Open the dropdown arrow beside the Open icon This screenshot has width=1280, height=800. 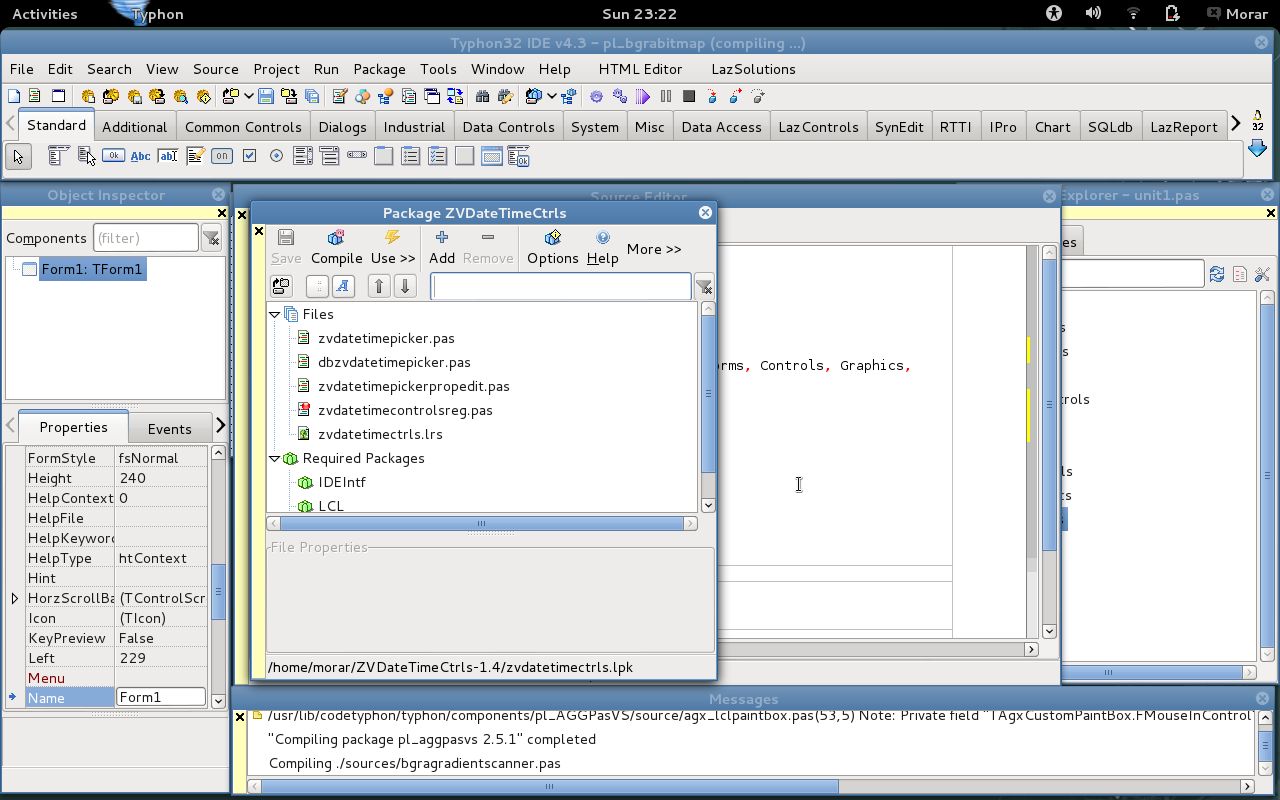pyautogui.click(x=248, y=96)
